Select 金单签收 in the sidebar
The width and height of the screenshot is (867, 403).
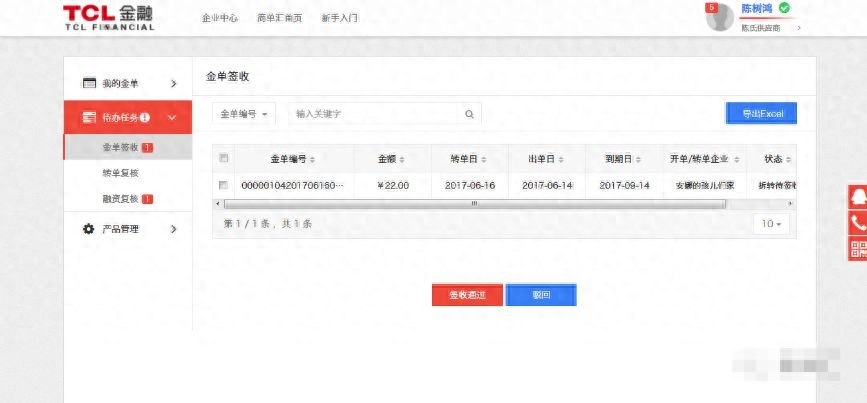coord(128,147)
